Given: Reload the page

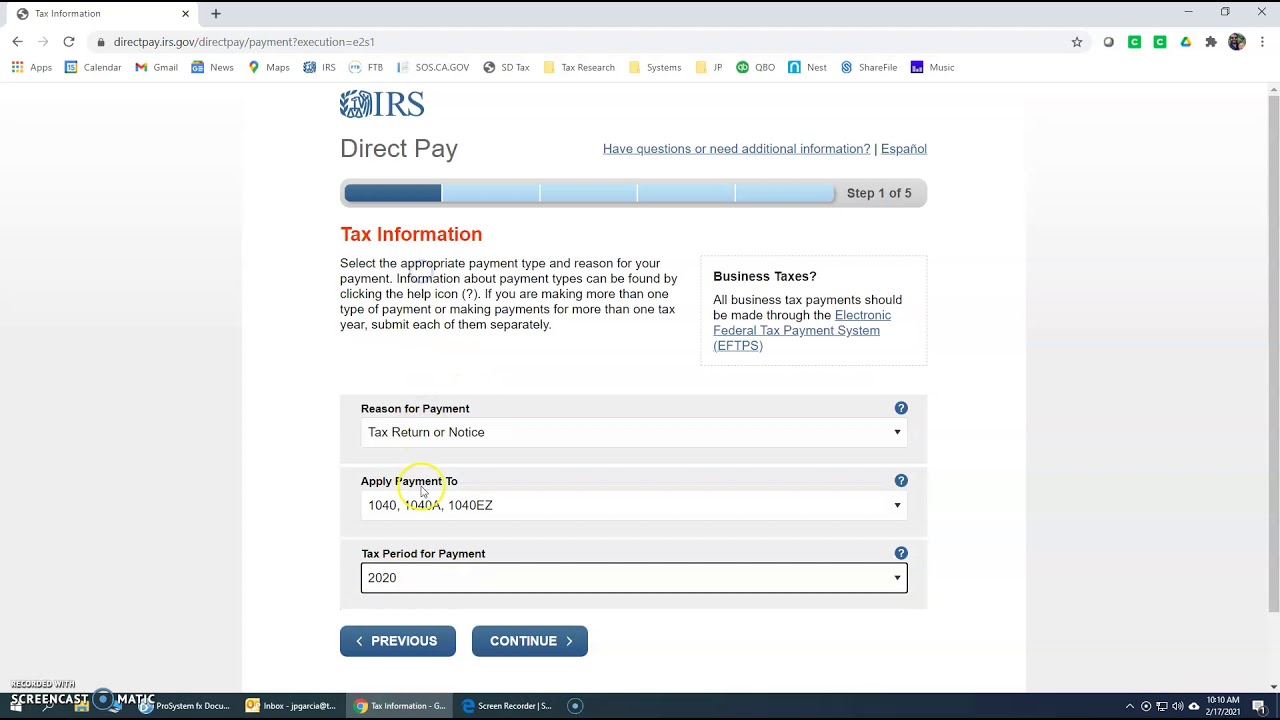Looking at the screenshot, I should [x=69, y=42].
